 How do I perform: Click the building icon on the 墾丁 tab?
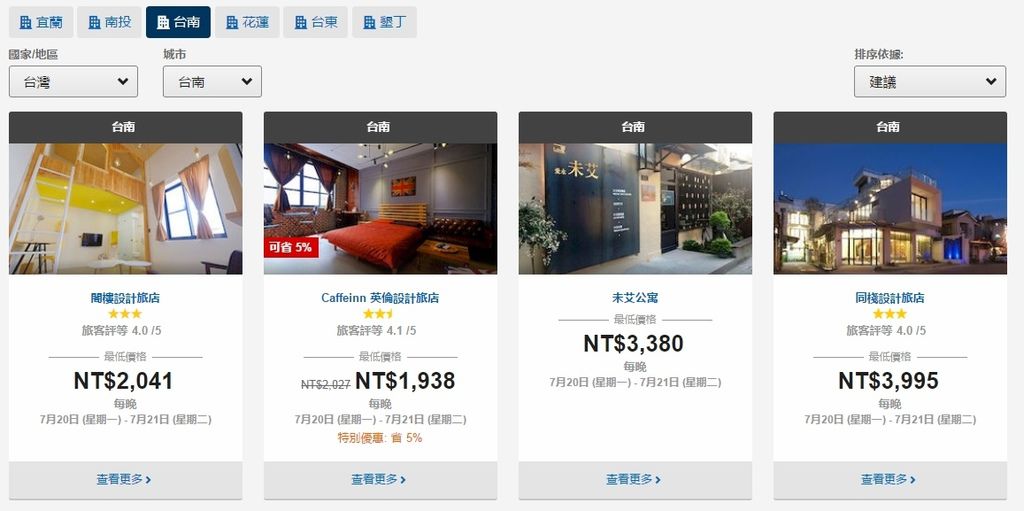pos(369,23)
